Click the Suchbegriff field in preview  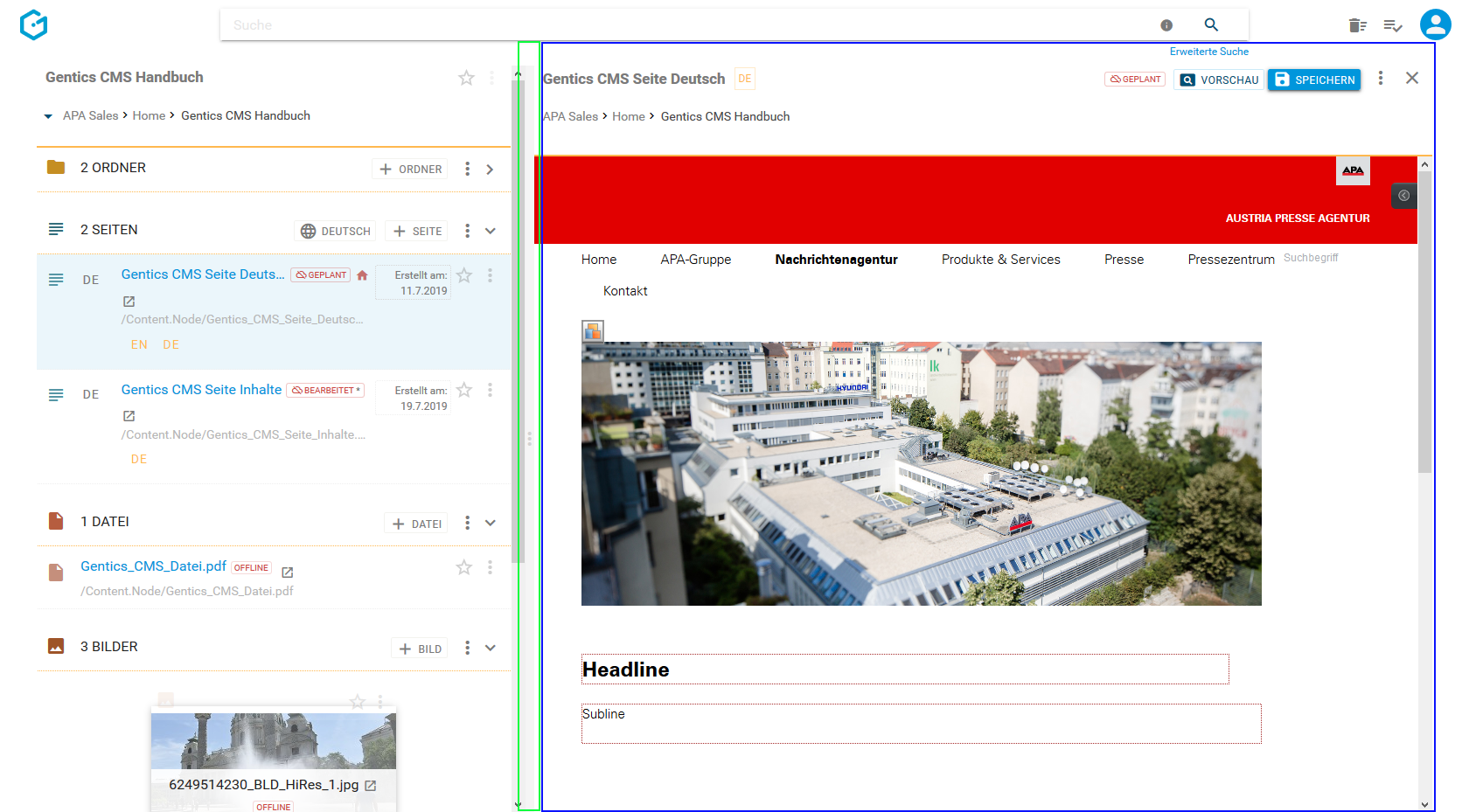tap(1311, 258)
